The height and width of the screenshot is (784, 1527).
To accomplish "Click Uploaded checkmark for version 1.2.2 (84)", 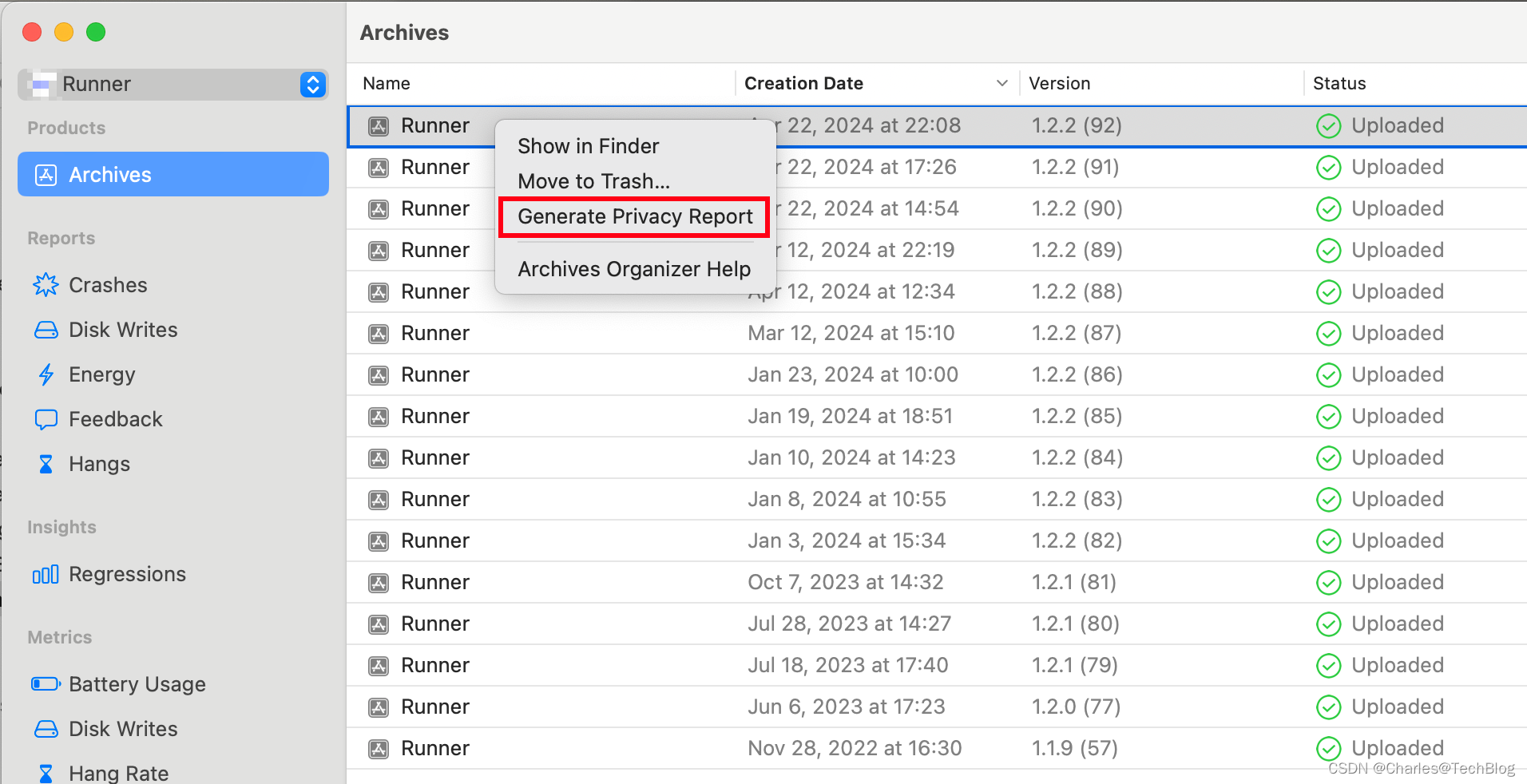I will click(x=1328, y=458).
